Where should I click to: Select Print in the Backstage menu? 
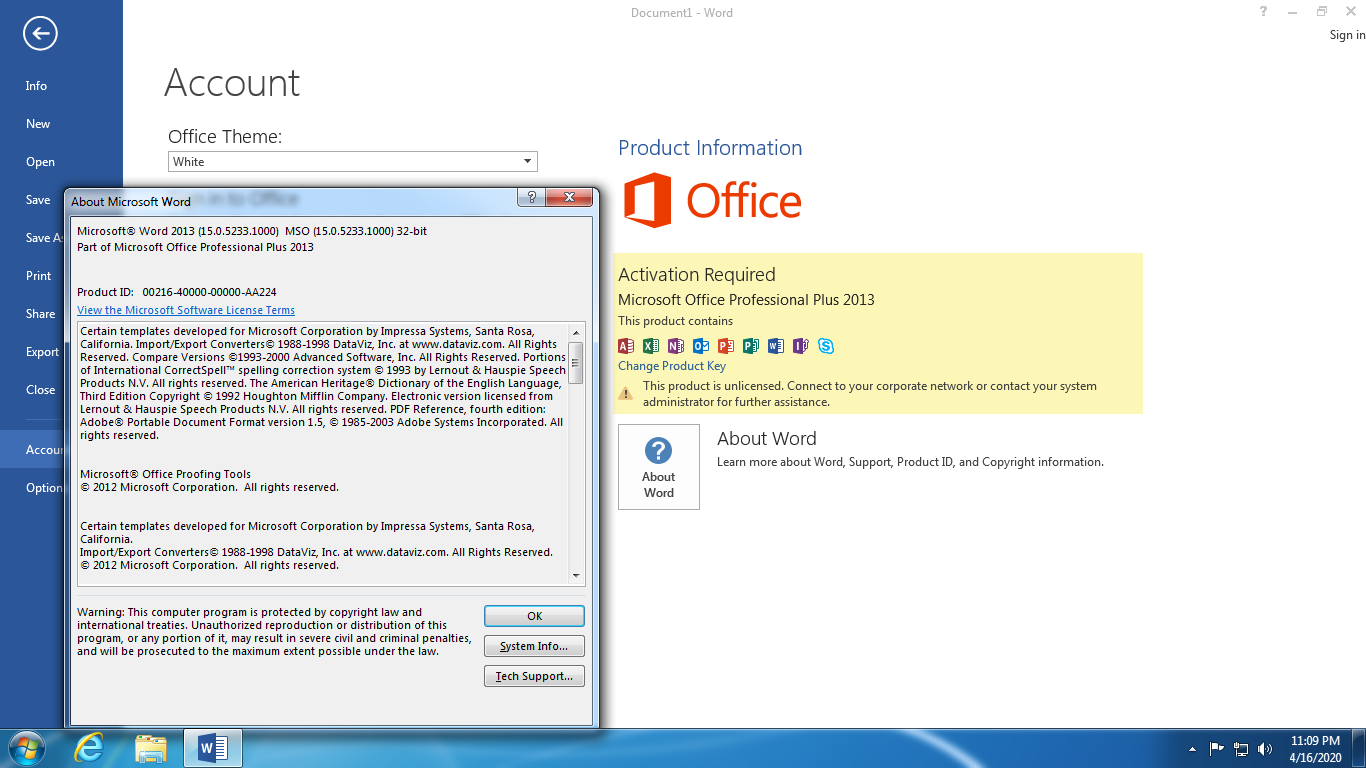pyautogui.click(x=39, y=276)
